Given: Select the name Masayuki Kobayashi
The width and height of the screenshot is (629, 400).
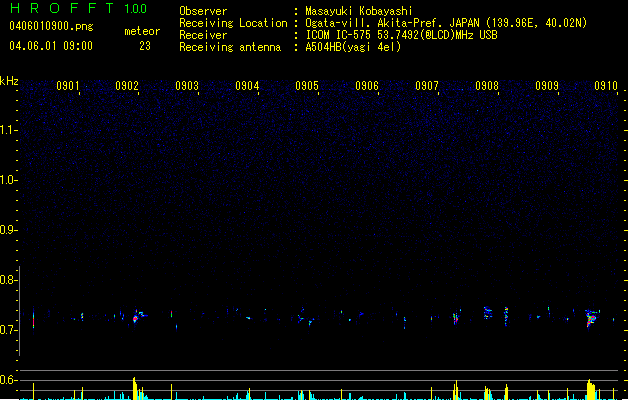Looking at the screenshot, I should click(x=359, y=11).
